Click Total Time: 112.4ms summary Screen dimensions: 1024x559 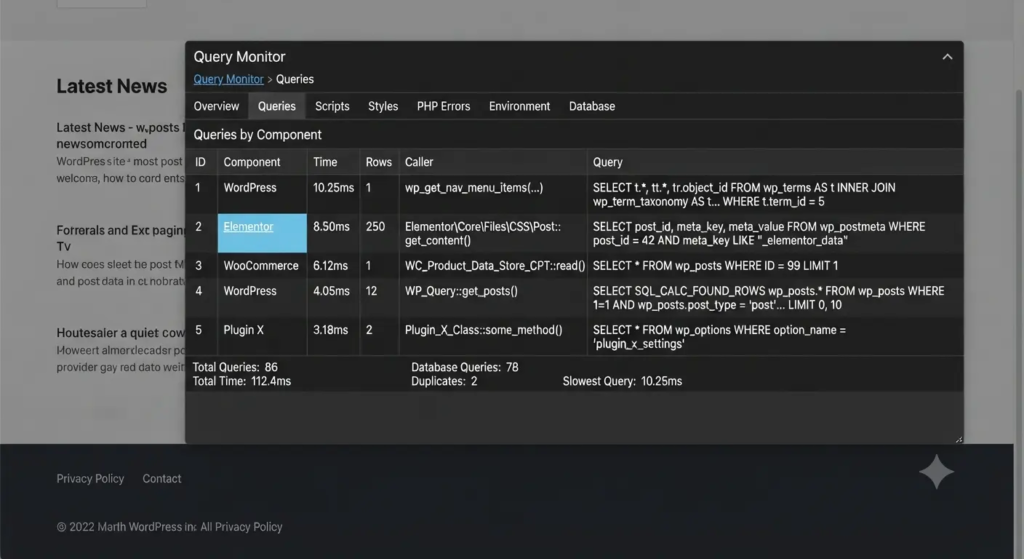[x=242, y=381]
